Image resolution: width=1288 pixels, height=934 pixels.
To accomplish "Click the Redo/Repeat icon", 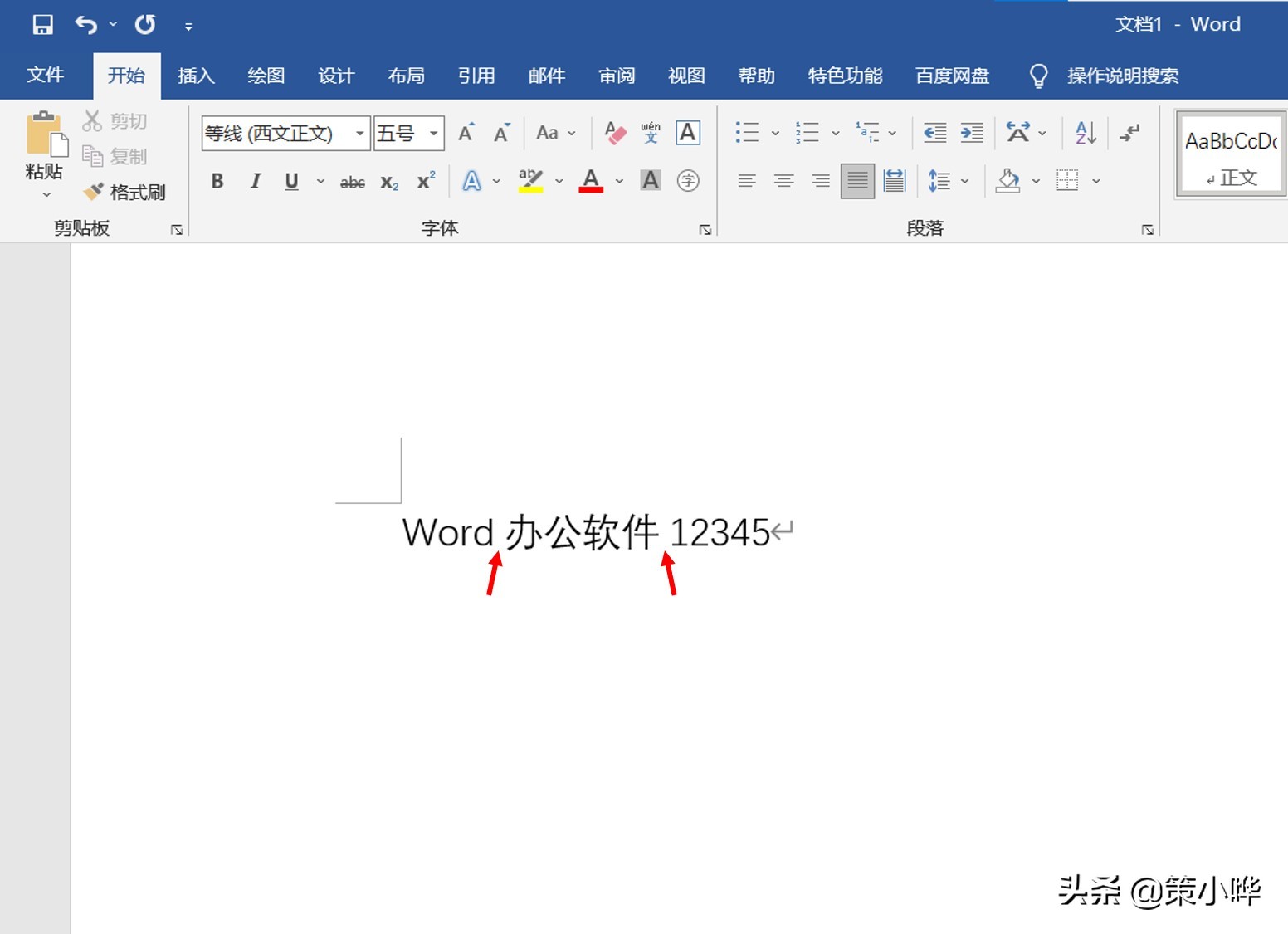I will [x=145, y=25].
